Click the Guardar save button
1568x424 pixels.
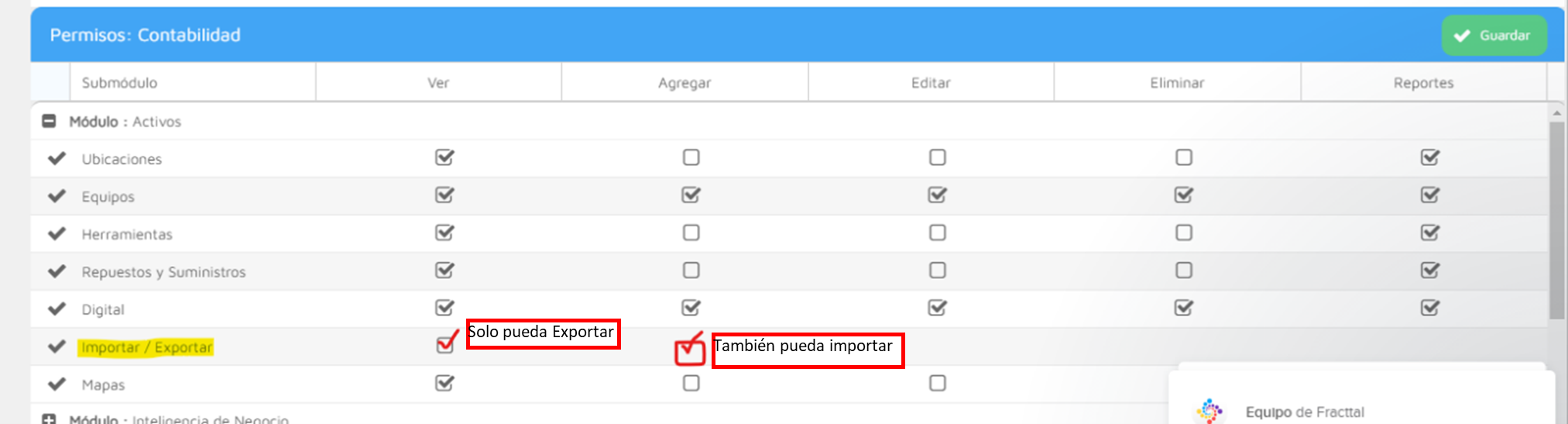click(1494, 36)
